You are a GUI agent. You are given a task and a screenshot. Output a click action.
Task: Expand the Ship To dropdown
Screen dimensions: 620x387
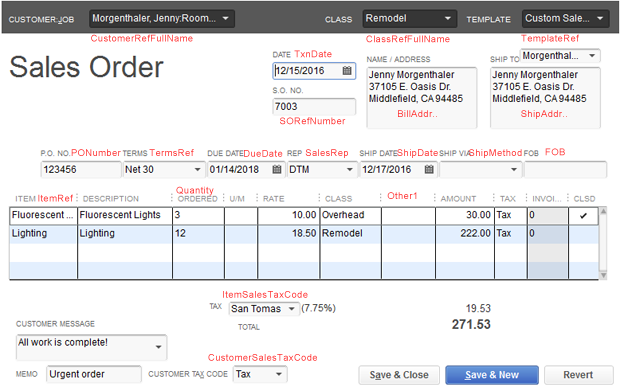pos(592,56)
